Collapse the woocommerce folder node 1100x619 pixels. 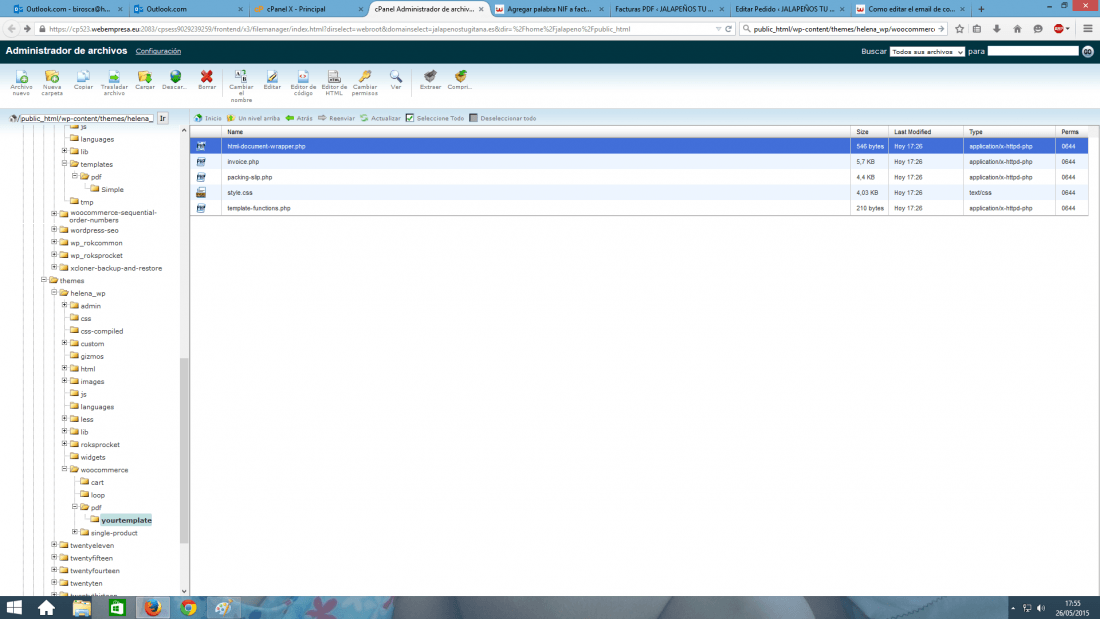(x=65, y=470)
